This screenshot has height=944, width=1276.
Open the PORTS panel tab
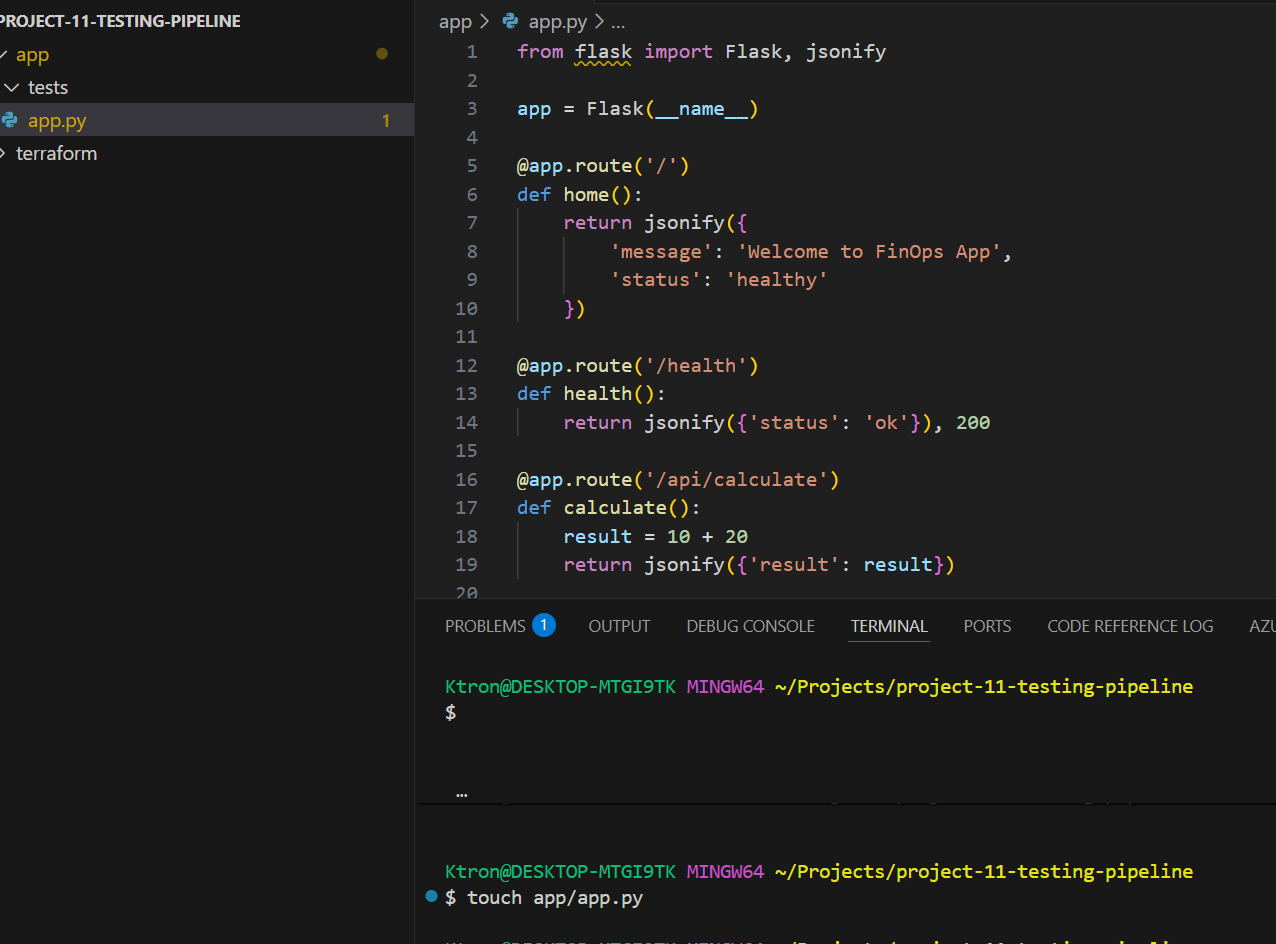[x=987, y=626]
